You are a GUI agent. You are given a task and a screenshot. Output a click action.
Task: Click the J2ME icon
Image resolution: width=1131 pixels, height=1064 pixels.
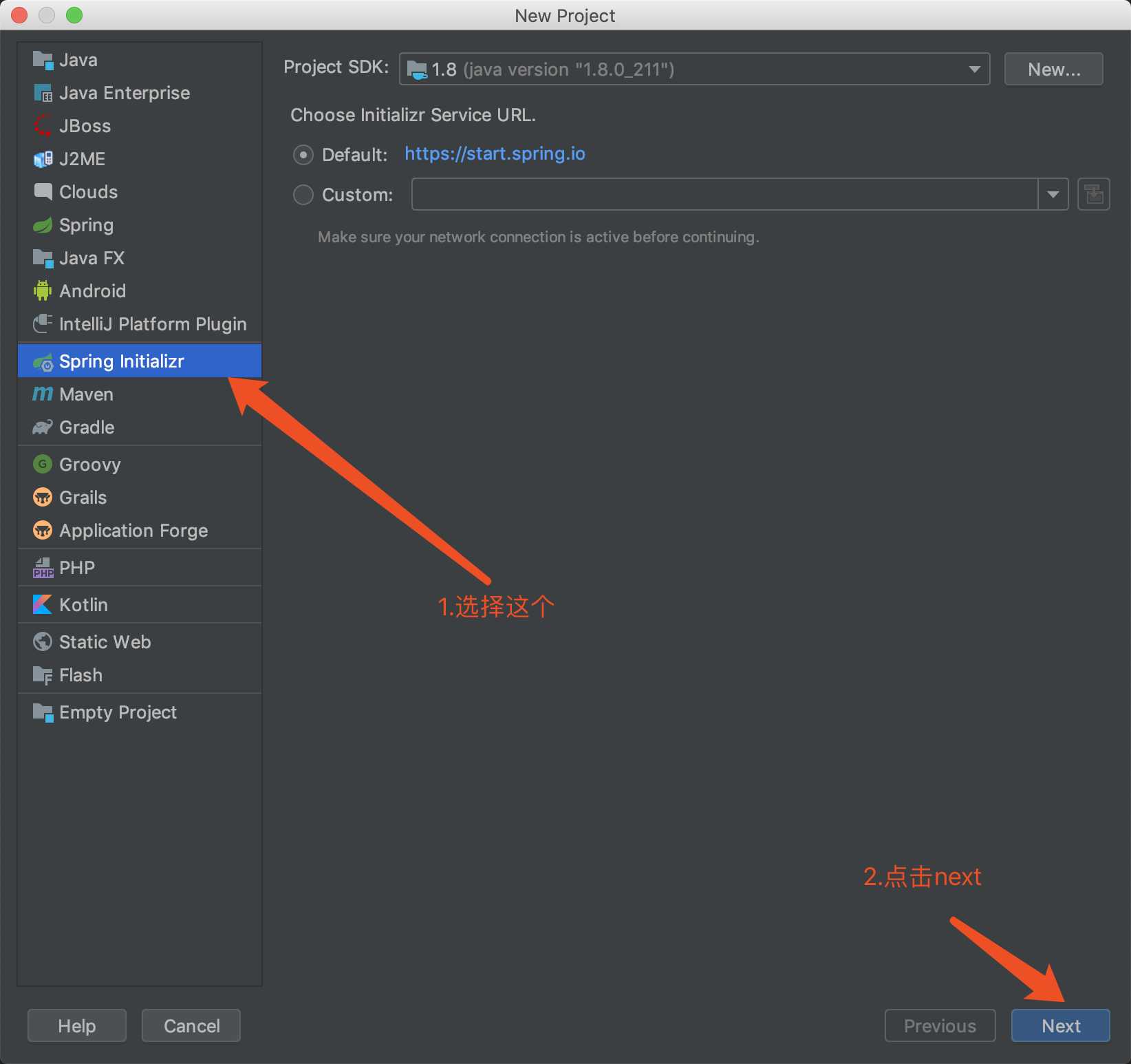pos(43,159)
